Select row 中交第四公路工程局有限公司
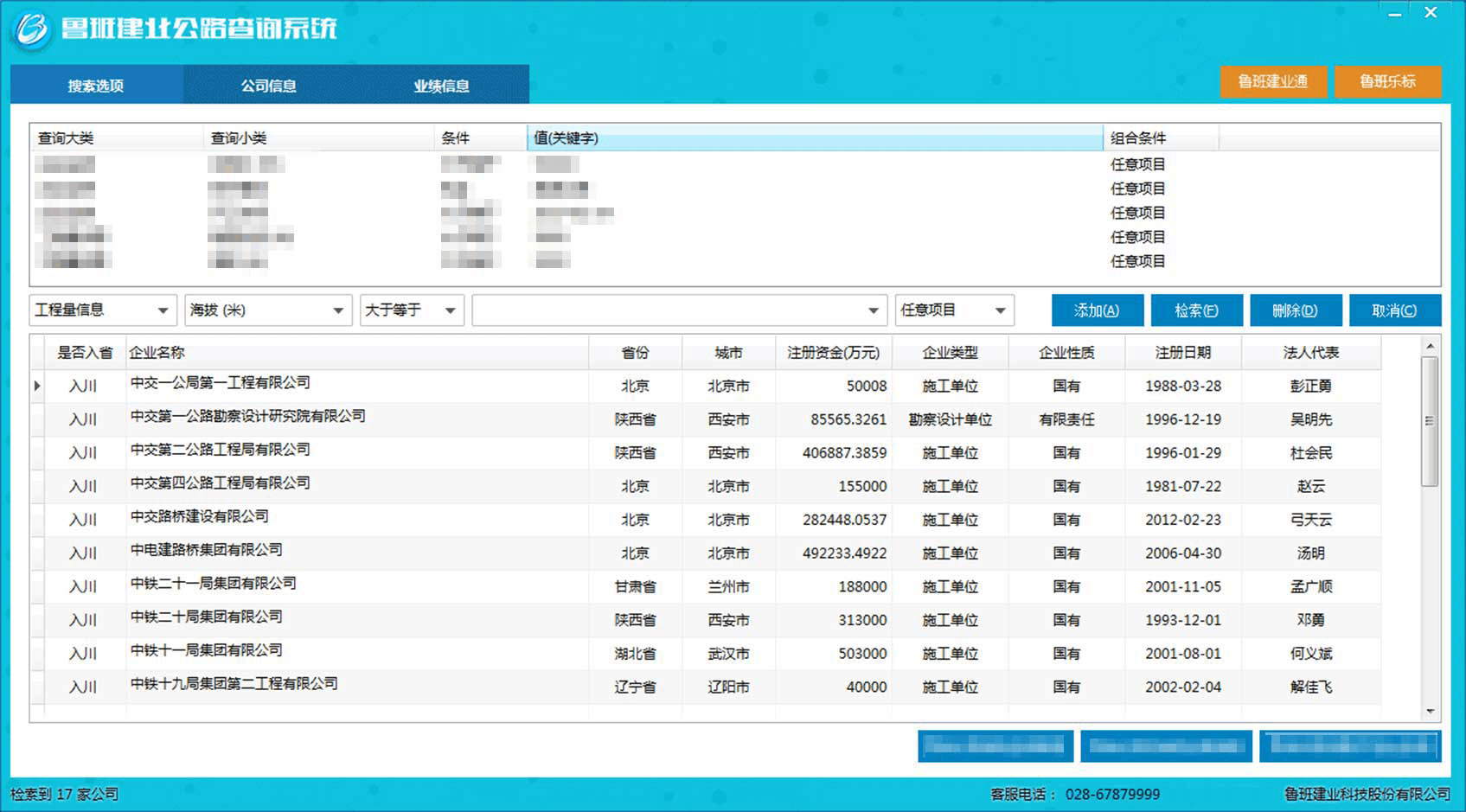 point(706,486)
